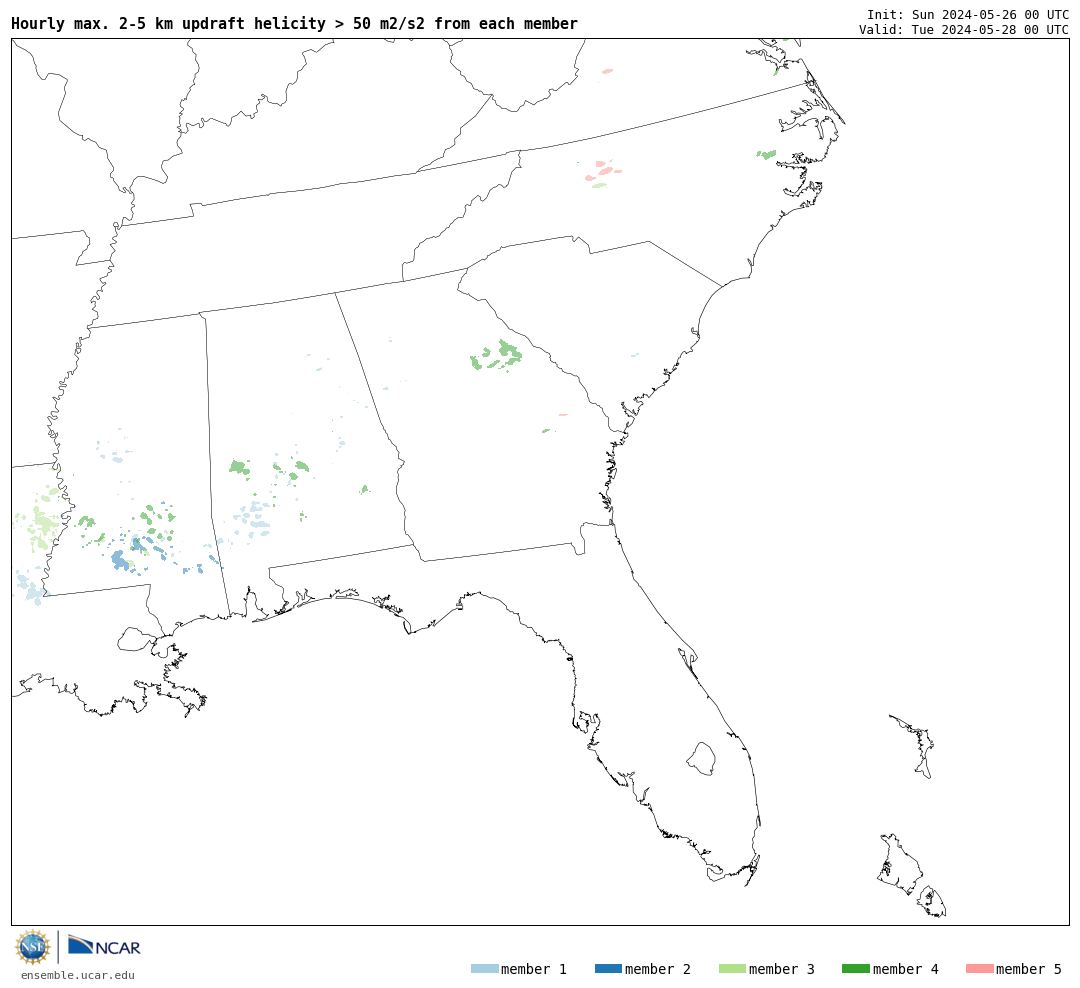Image resolution: width=1080 pixels, height=988 pixels.
Task: Click the member 5 pink legend swatch
Action: coord(979,969)
